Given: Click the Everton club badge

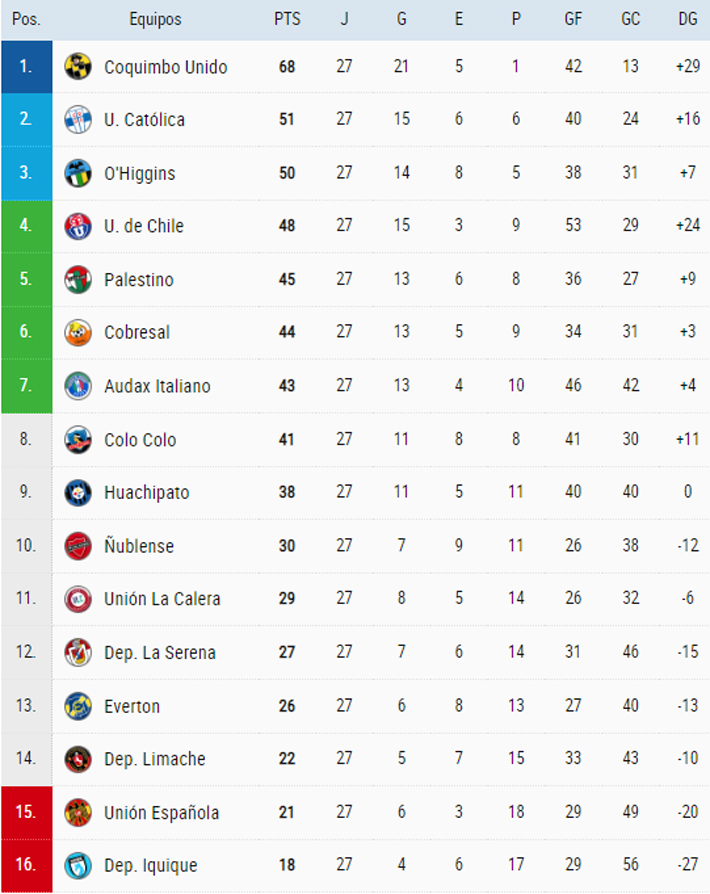Looking at the screenshot, I should [77, 706].
